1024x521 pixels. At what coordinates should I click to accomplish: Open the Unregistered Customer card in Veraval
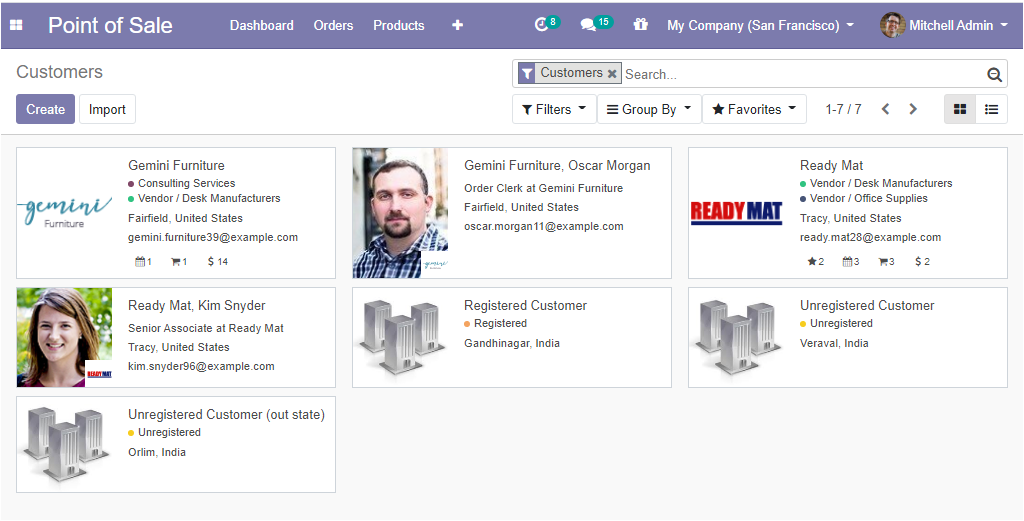click(848, 338)
